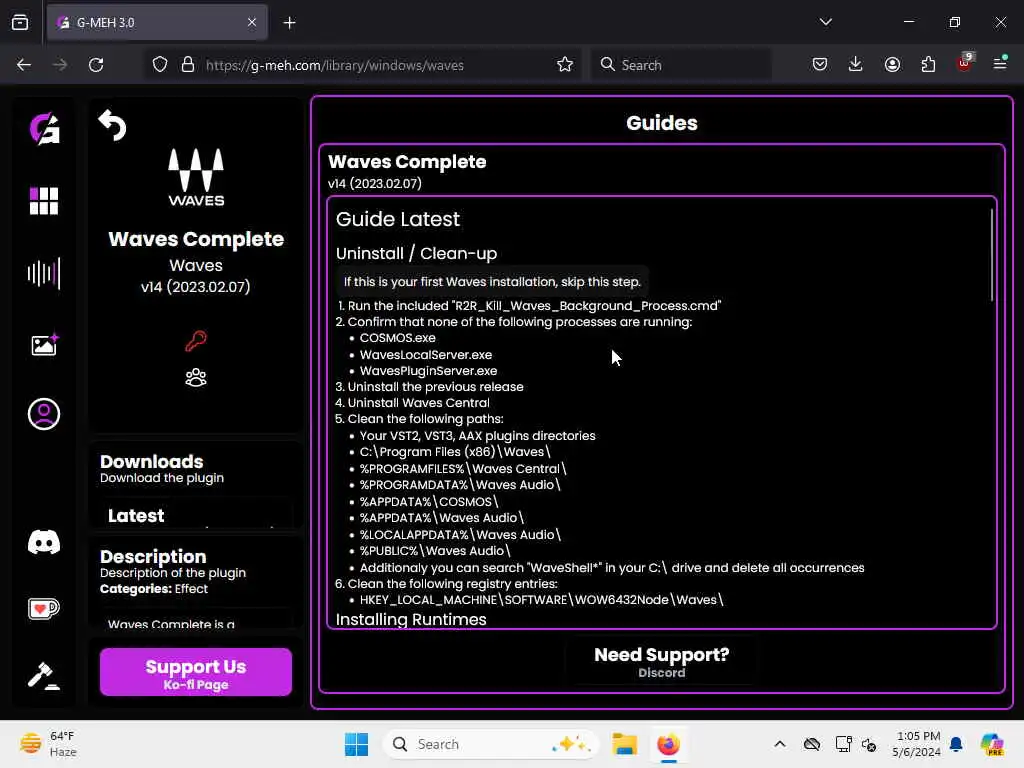Click the Firefox Search box
Viewport: 1024px width, 768px height.
click(682, 65)
